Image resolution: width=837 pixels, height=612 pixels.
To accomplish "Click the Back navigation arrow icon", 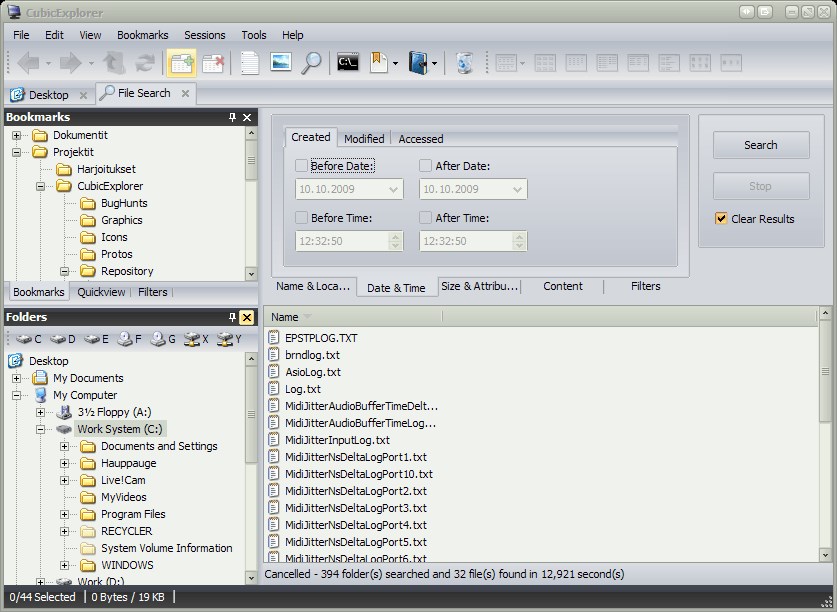I will tap(29, 63).
